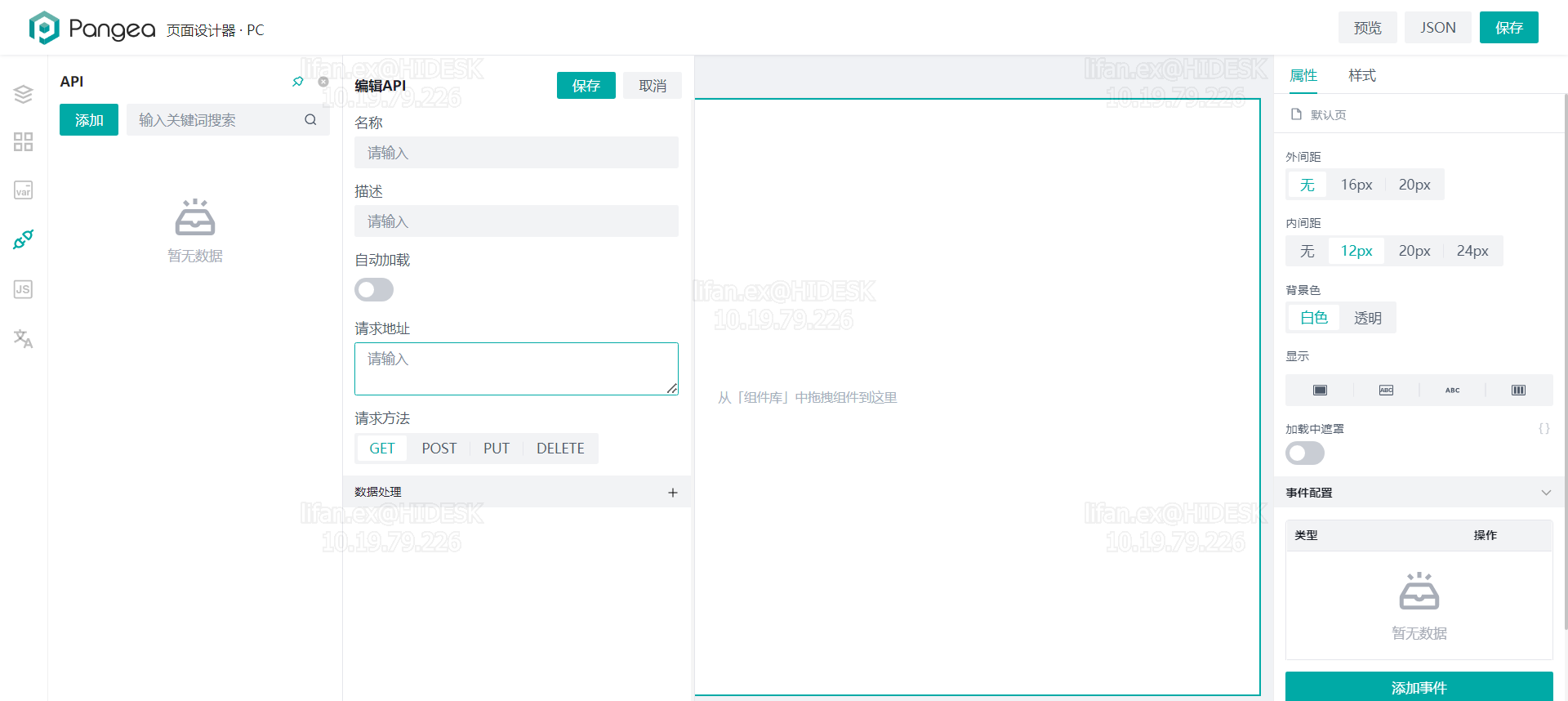Click 取消 to cancel API editing

pyautogui.click(x=653, y=86)
